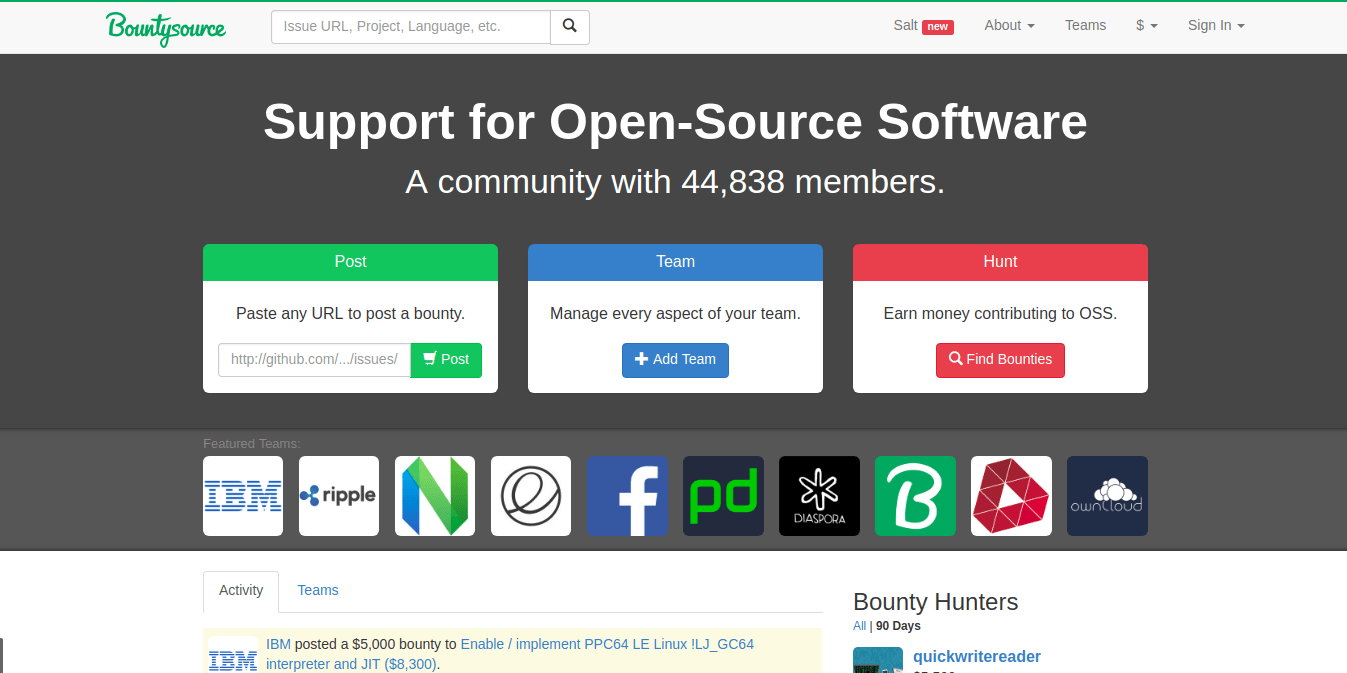Open the IBM featured team logo

(243, 496)
